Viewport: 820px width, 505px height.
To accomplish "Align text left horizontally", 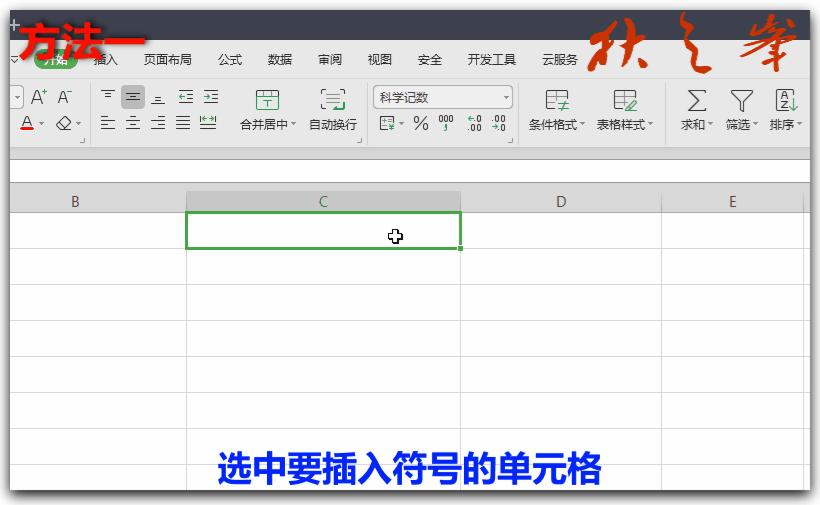I will coord(108,123).
